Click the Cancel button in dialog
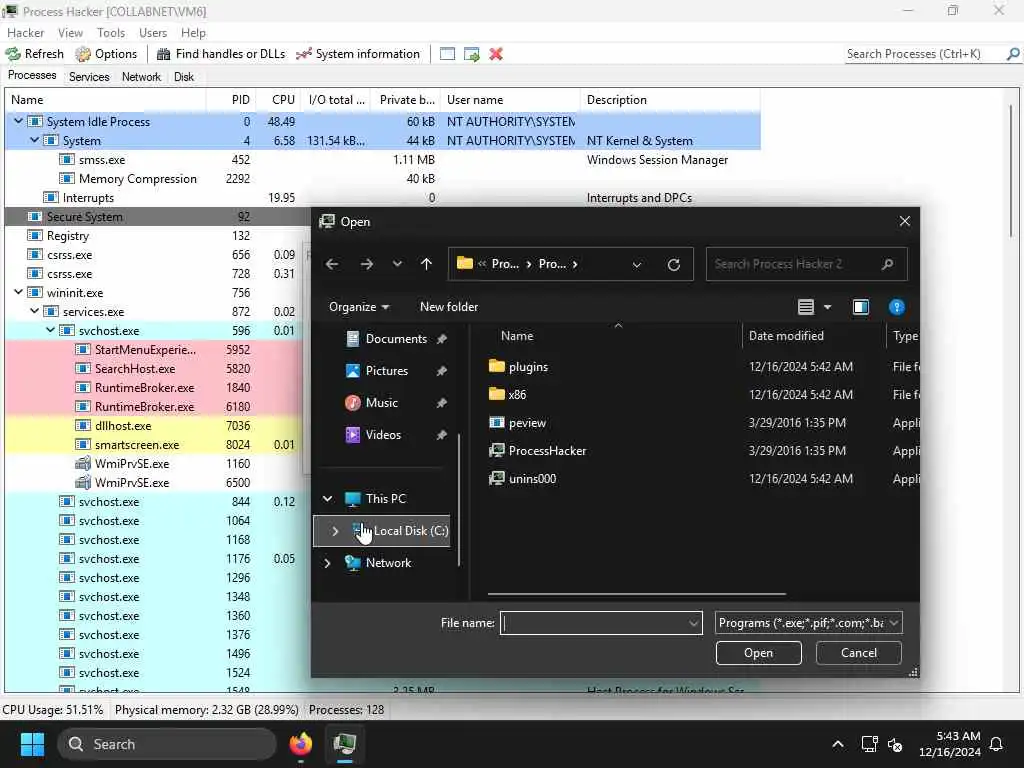 (x=858, y=653)
